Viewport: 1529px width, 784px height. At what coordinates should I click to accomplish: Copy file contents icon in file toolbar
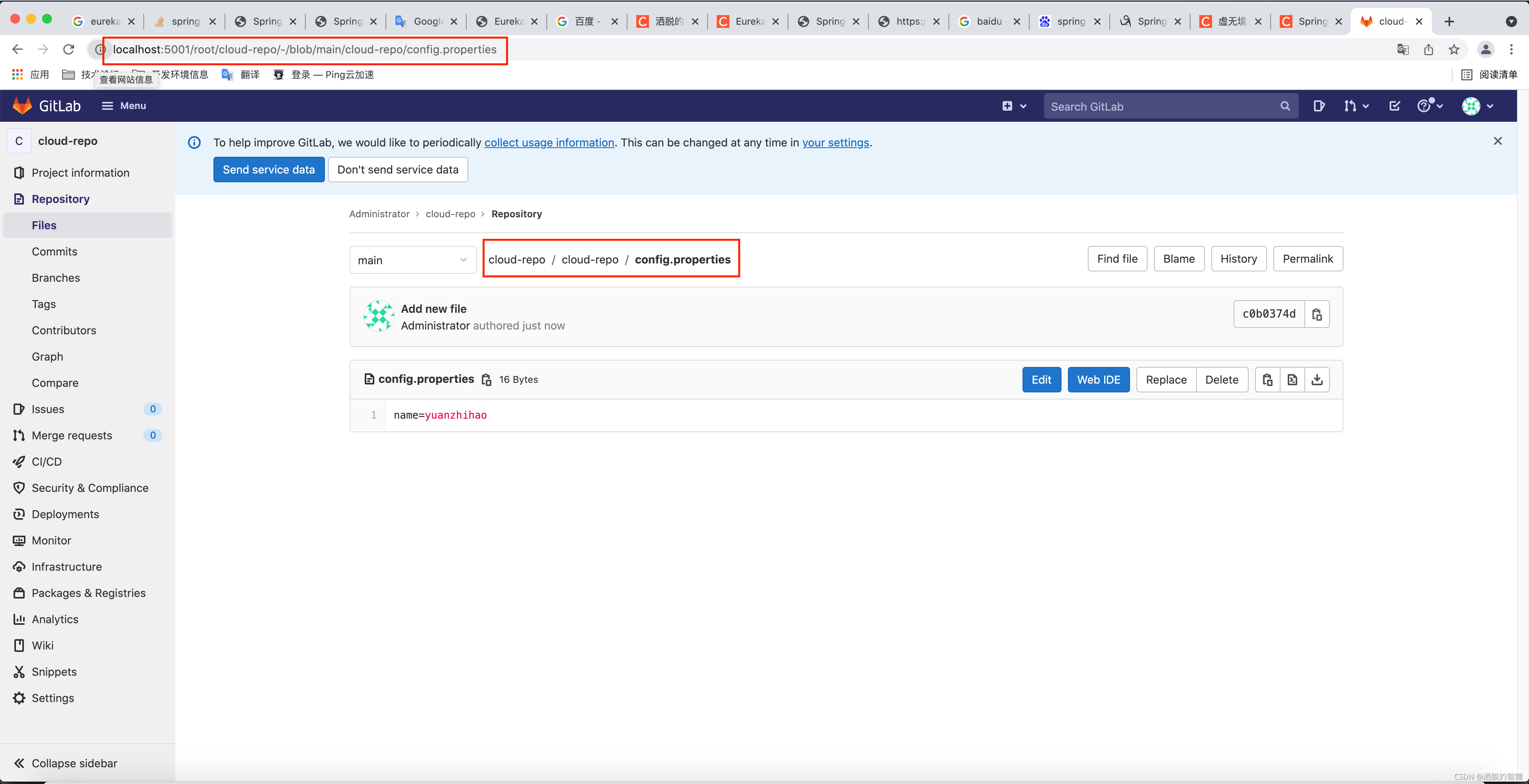pos(1267,380)
